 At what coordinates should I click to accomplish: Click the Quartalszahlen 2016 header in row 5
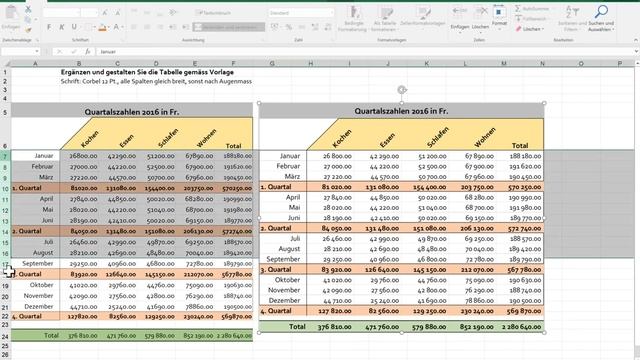[x=132, y=111]
